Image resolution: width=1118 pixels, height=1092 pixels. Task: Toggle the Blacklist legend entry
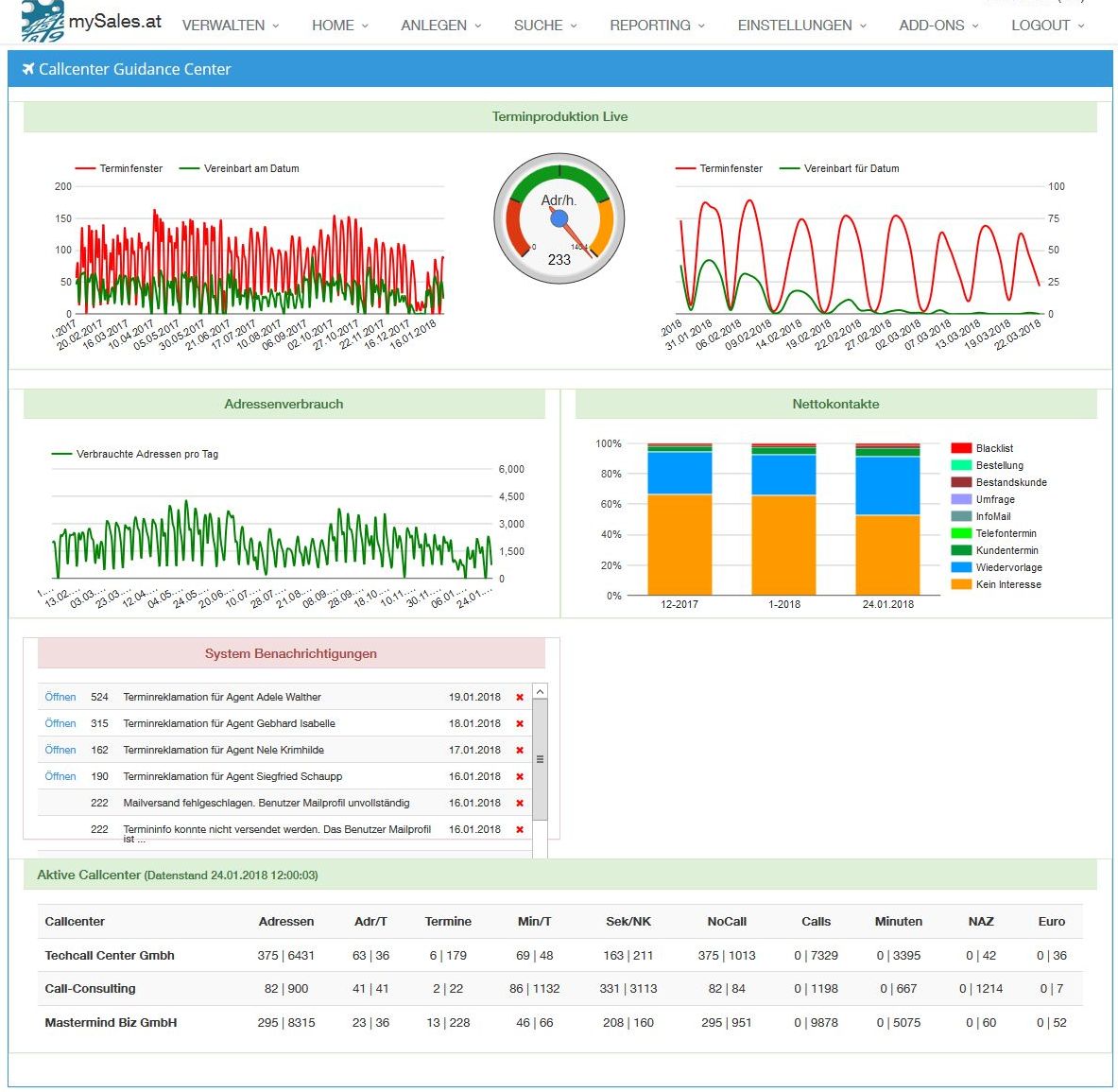pyautogui.click(x=994, y=448)
